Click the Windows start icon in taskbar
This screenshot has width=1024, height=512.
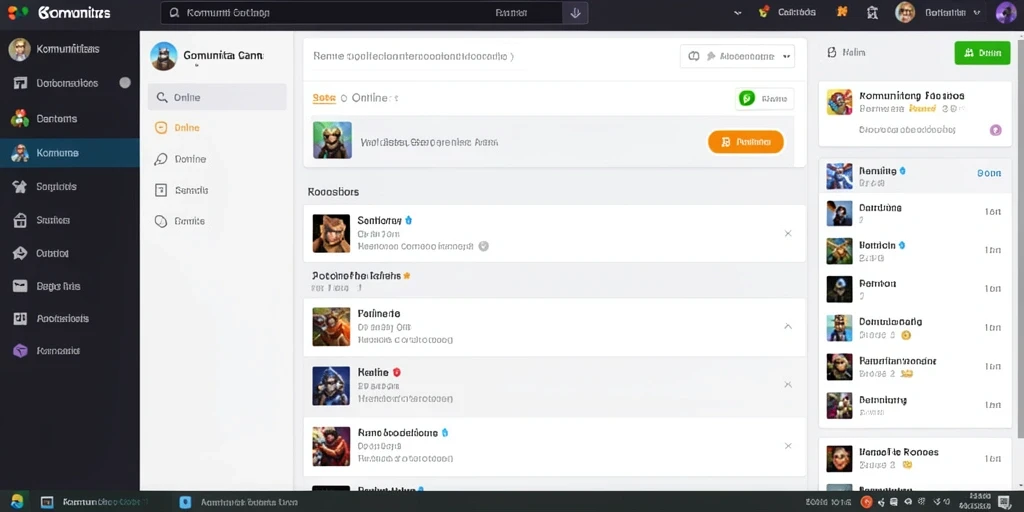coord(17,502)
